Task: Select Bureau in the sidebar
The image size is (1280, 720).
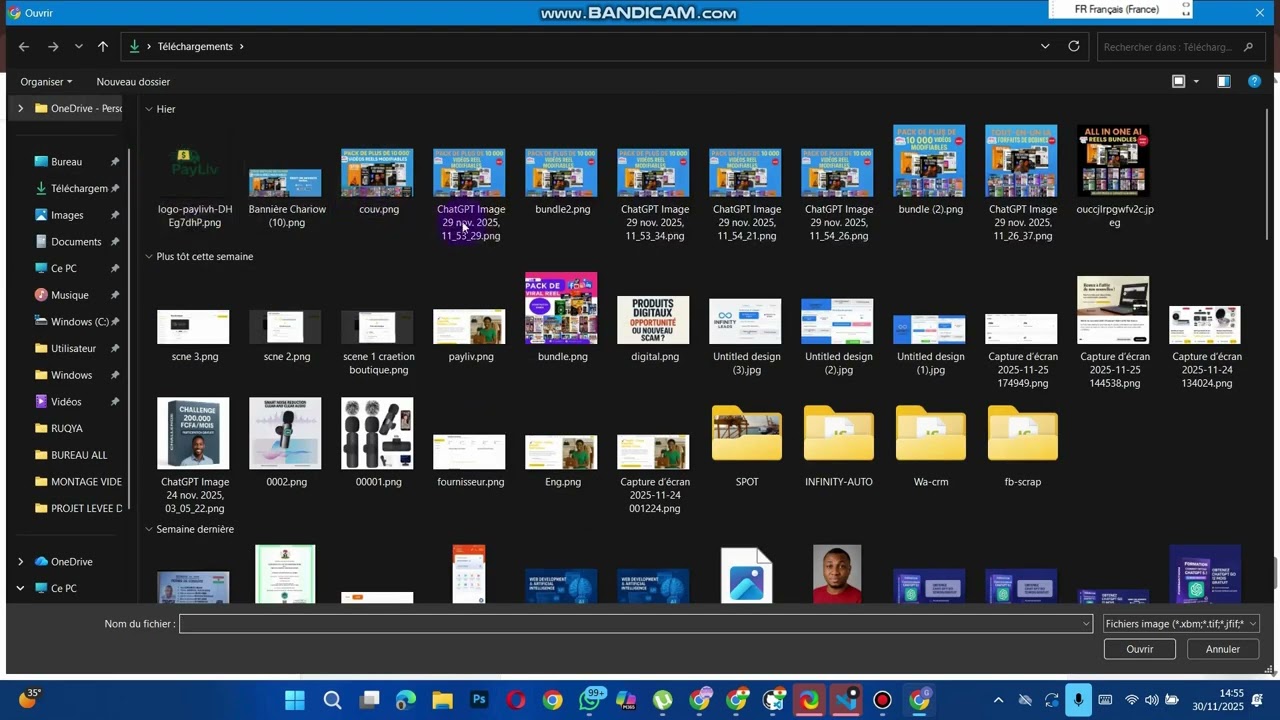Action: point(66,162)
